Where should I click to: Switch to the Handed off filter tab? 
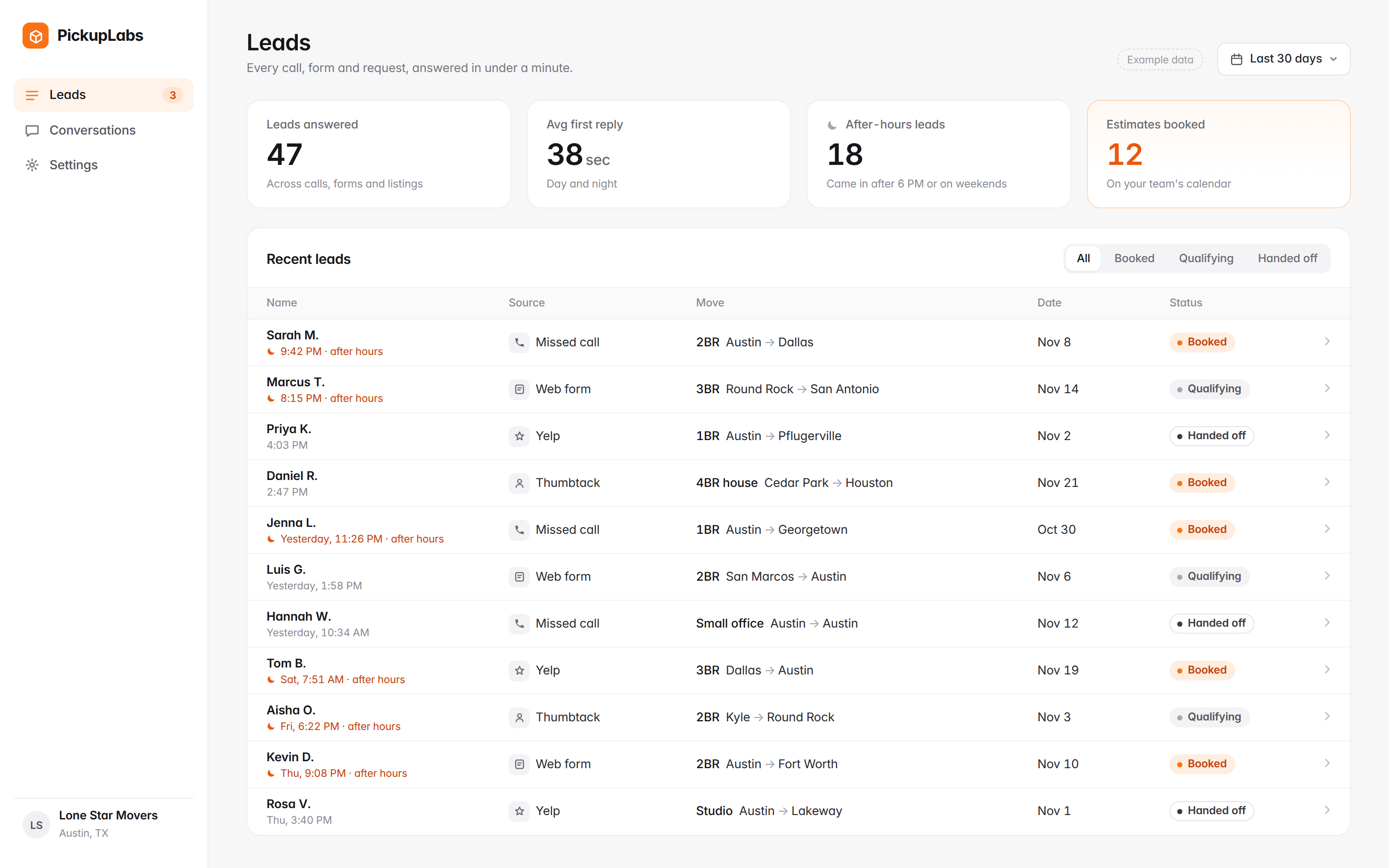1287,258
